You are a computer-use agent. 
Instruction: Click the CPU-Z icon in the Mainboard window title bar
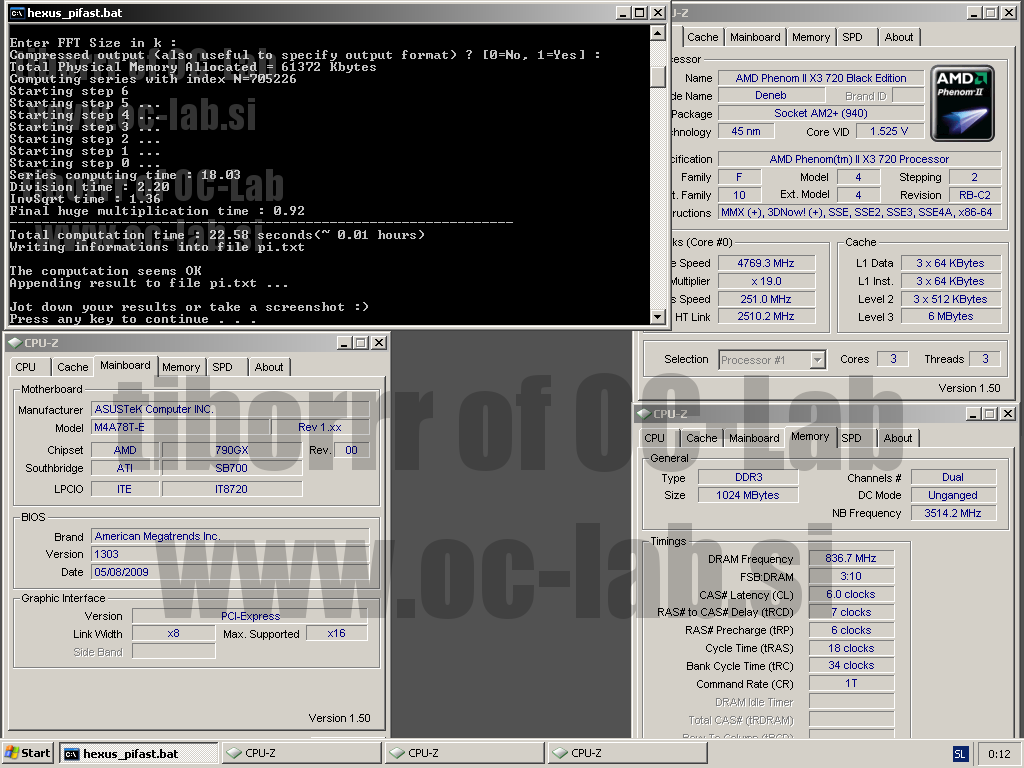pyautogui.click(x=14, y=342)
